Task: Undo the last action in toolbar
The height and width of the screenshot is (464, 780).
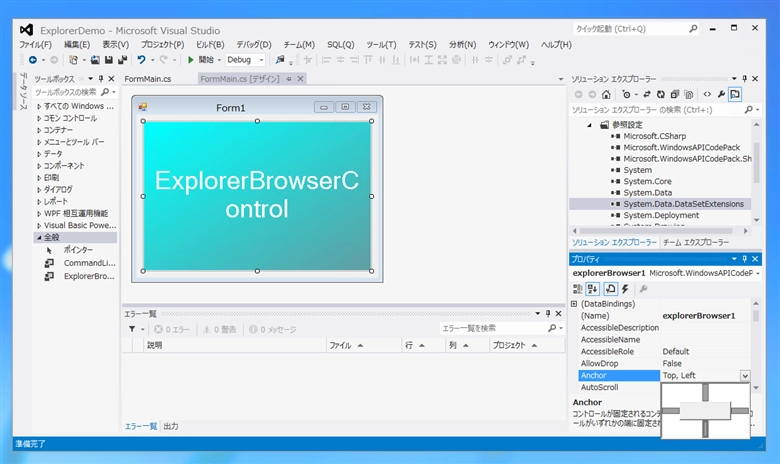Action: coord(141,60)
